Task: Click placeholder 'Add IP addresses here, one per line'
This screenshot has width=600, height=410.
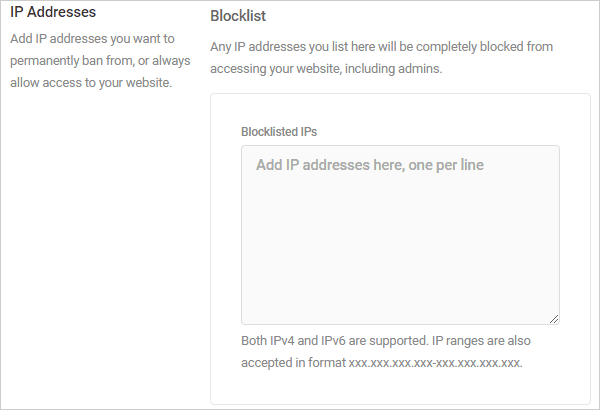Action: [x=370, y=165]
